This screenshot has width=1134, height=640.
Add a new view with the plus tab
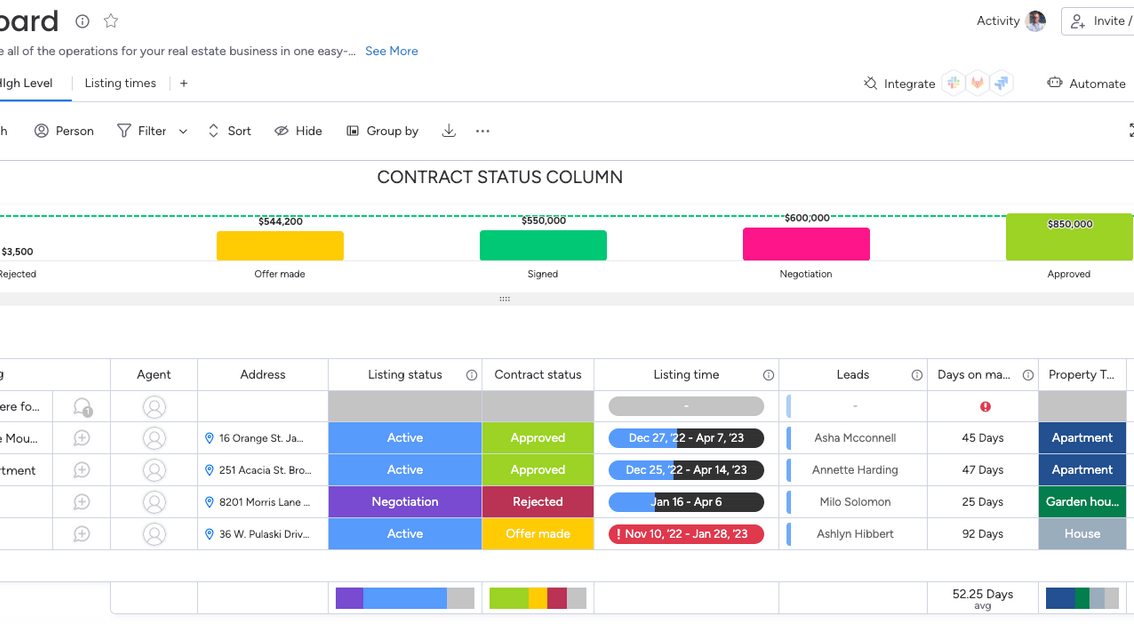point(184,83)
